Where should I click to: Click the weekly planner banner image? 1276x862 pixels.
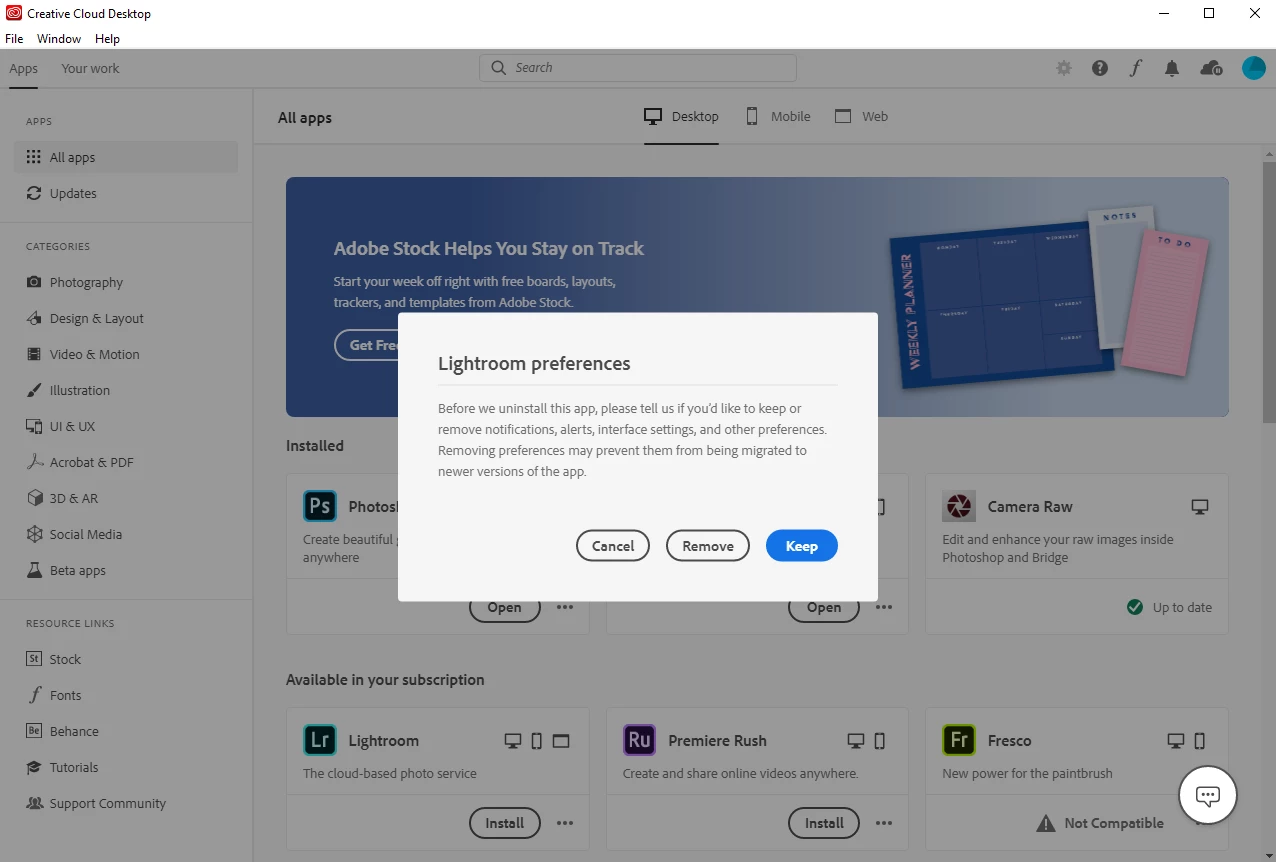(x=1048, y=297)
